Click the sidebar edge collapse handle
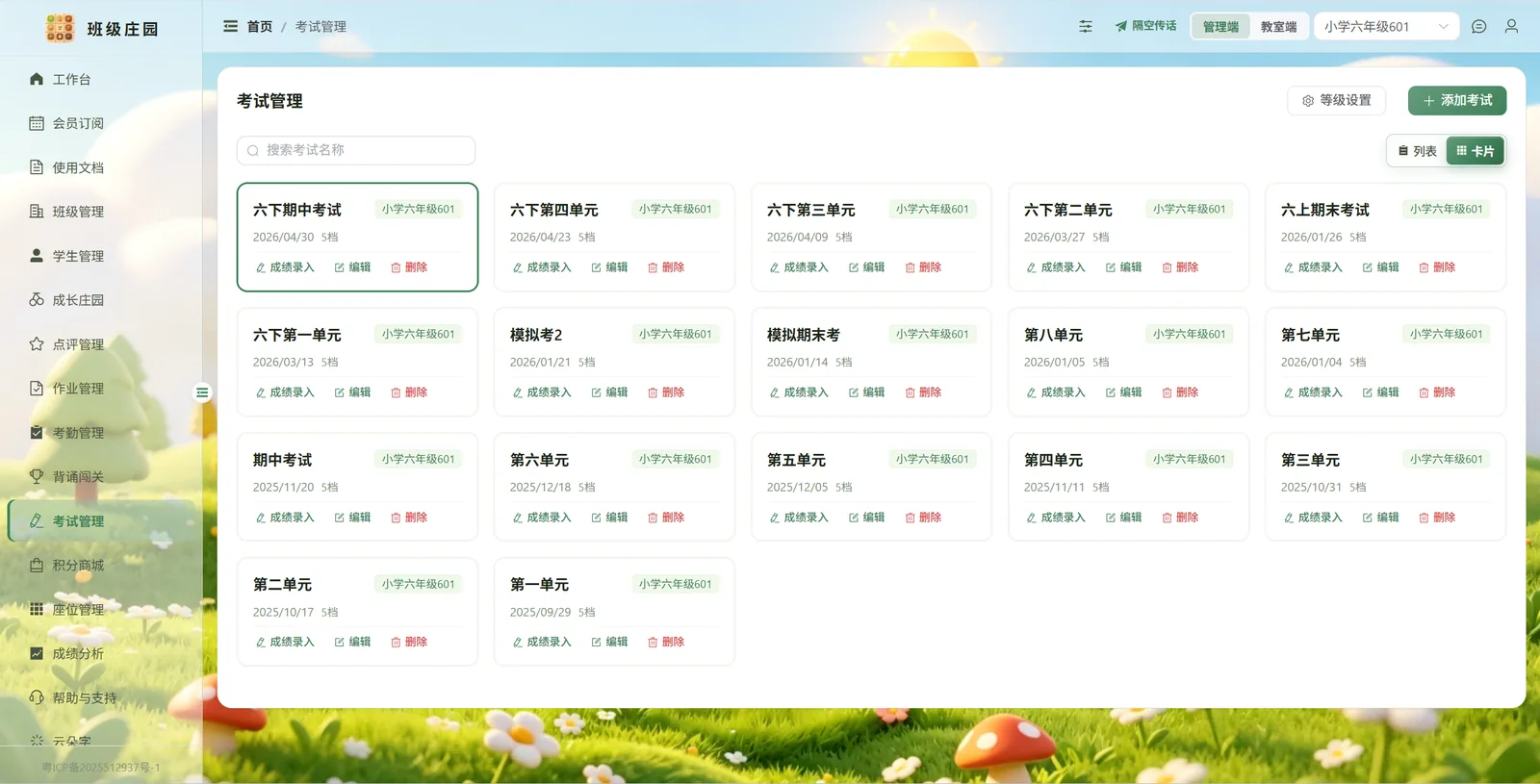The width and height of the screenshot is (1540, 784). coord(202,392)
